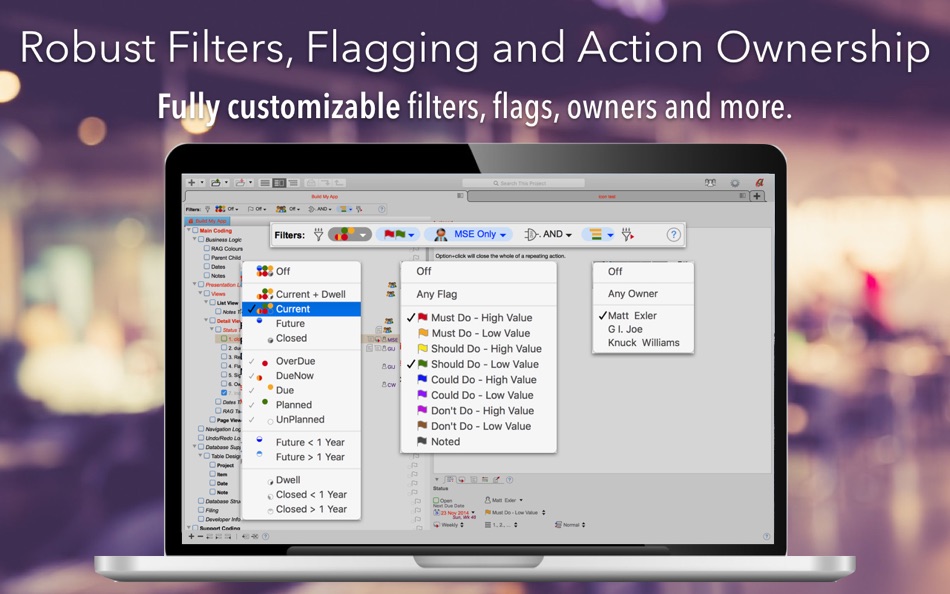This screenshot has width=950, height=594.
Task: Click the Search This Project field
Action: coord(523,183)
